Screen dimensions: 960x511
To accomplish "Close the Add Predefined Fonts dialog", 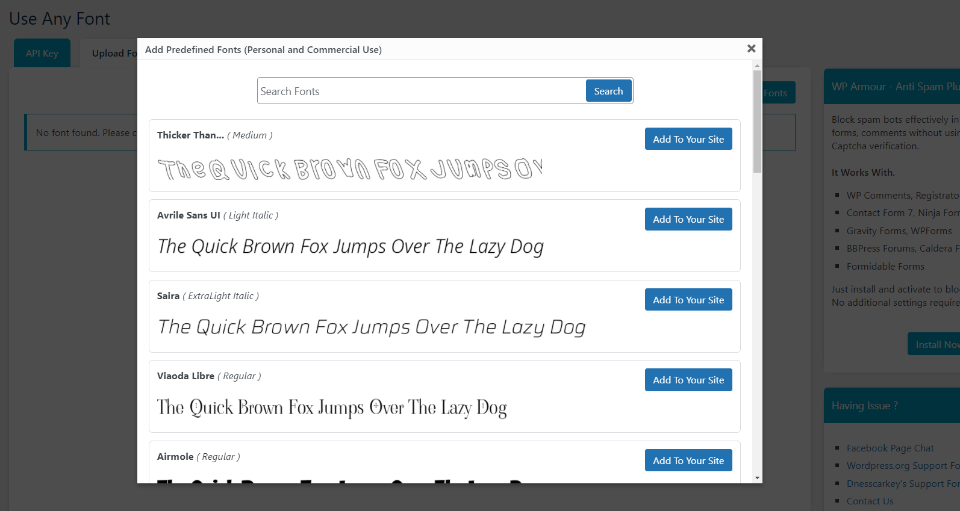I will tap(751, 48).
